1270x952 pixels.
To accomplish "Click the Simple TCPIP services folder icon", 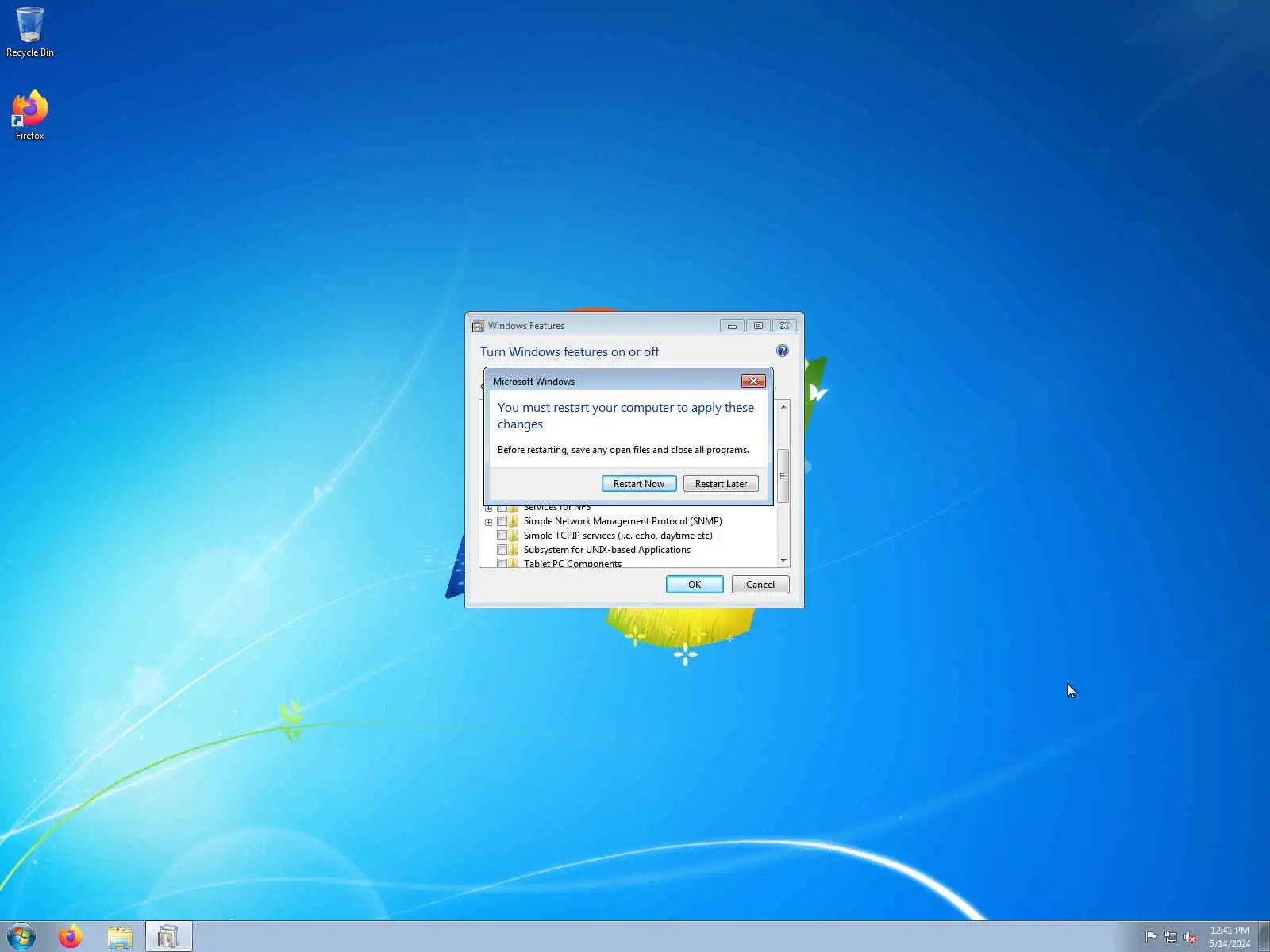I will coord(514,535).
